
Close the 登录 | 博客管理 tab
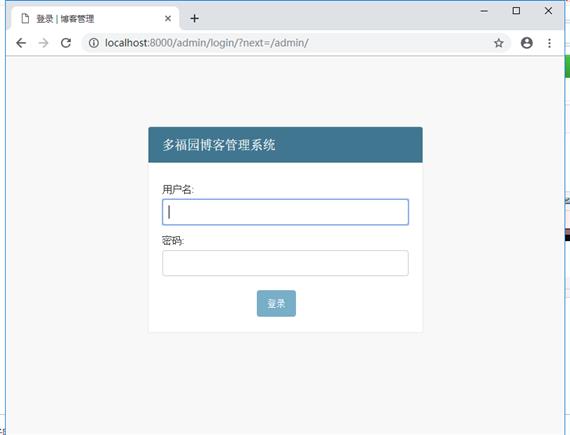coord(168,19)
